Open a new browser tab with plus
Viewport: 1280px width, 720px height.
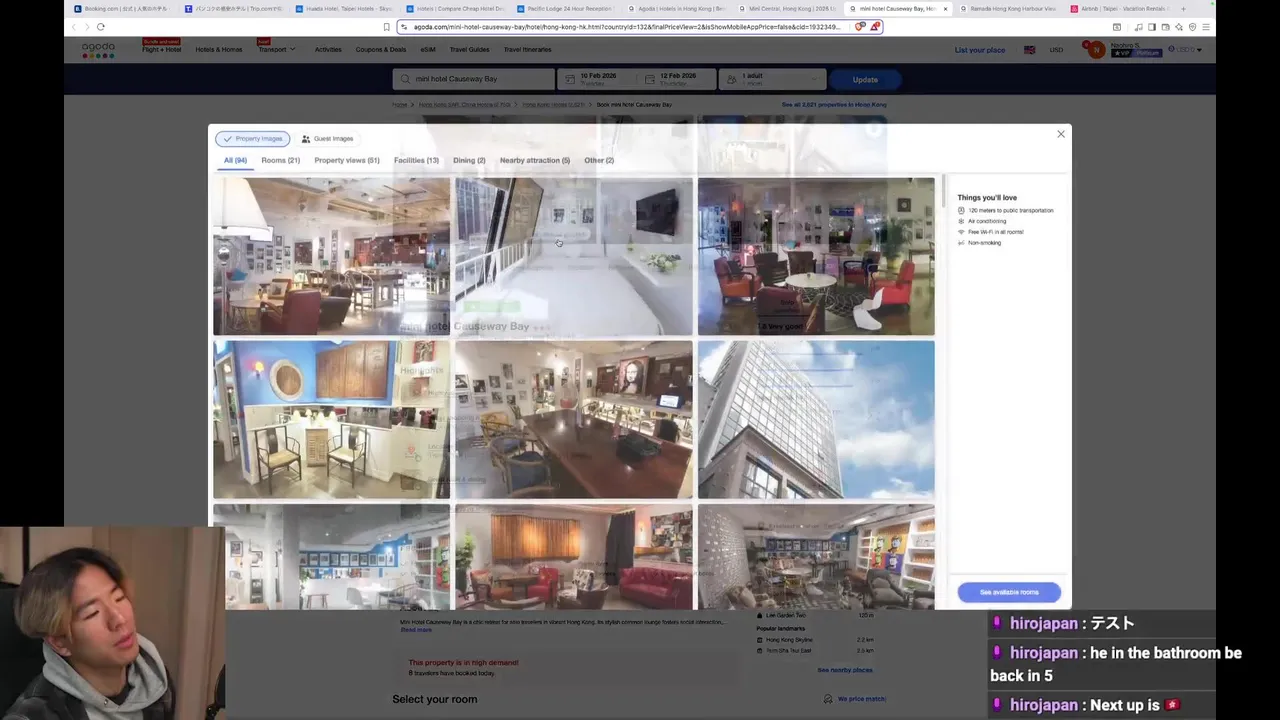(x=1183, y=9)
